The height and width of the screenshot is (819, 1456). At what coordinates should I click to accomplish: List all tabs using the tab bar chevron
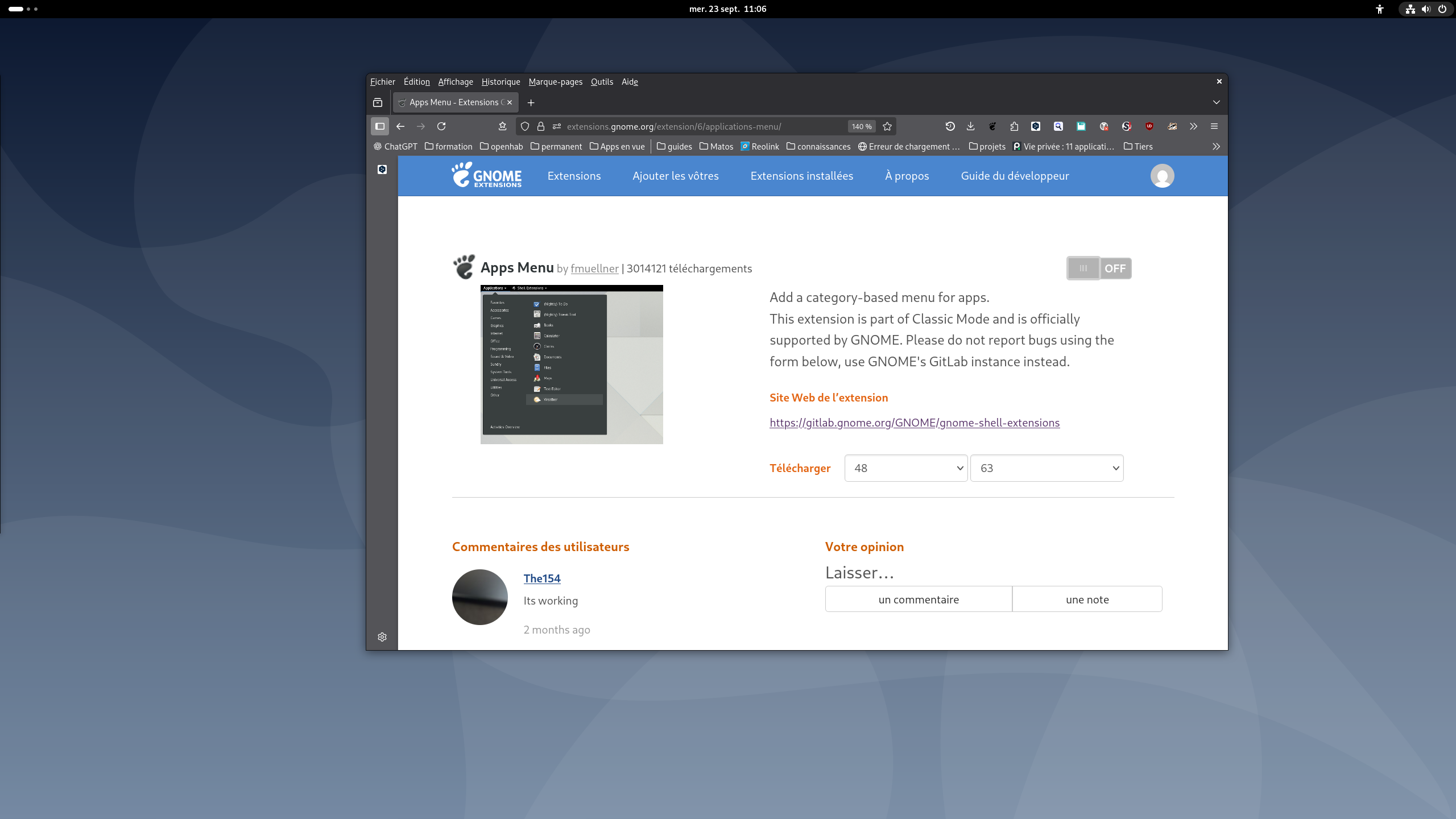(x=1217, y=102)
